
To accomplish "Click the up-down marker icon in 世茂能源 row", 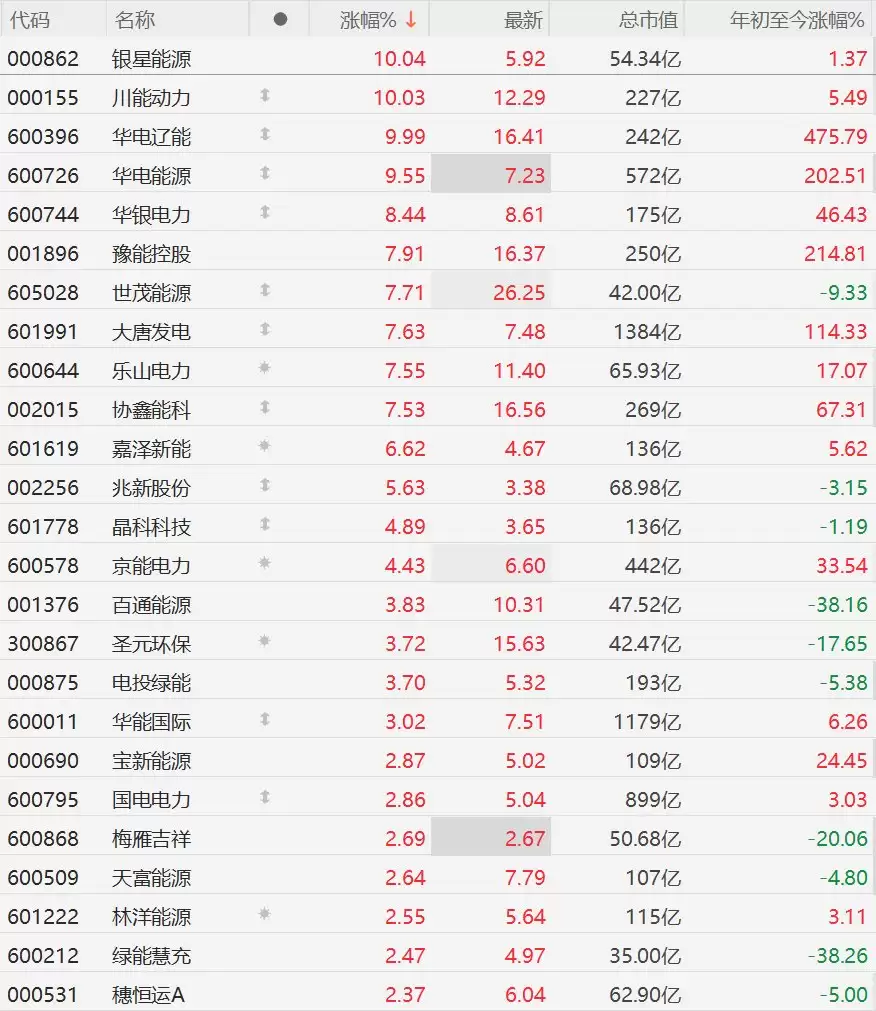I will [265, 290].
